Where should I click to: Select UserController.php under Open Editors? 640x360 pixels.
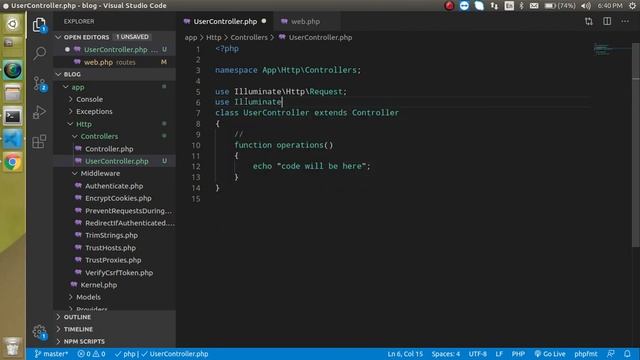tap(115, 49)
